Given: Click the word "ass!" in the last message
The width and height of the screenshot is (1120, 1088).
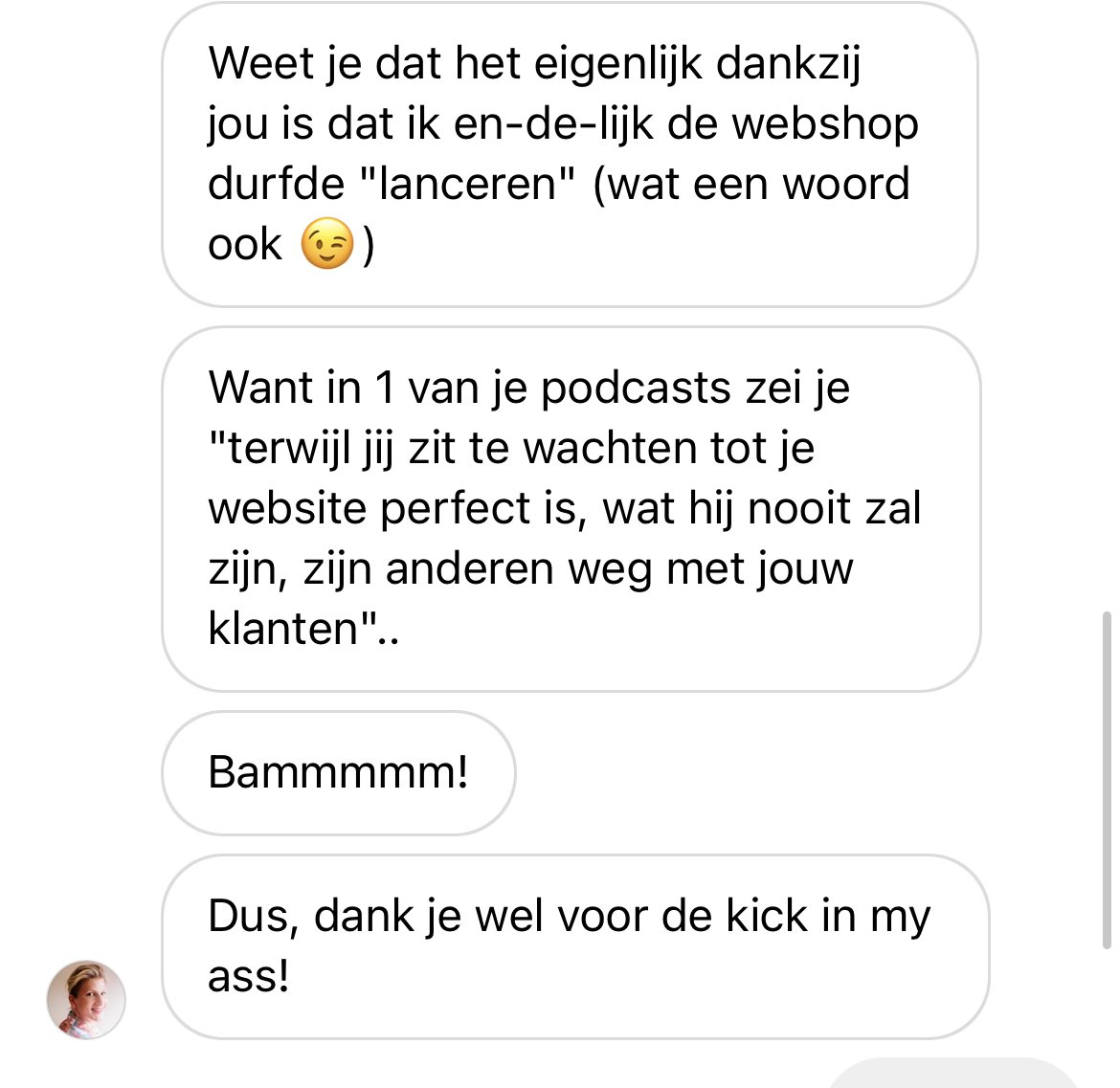Looking at the screenshot, I should 249,977.
